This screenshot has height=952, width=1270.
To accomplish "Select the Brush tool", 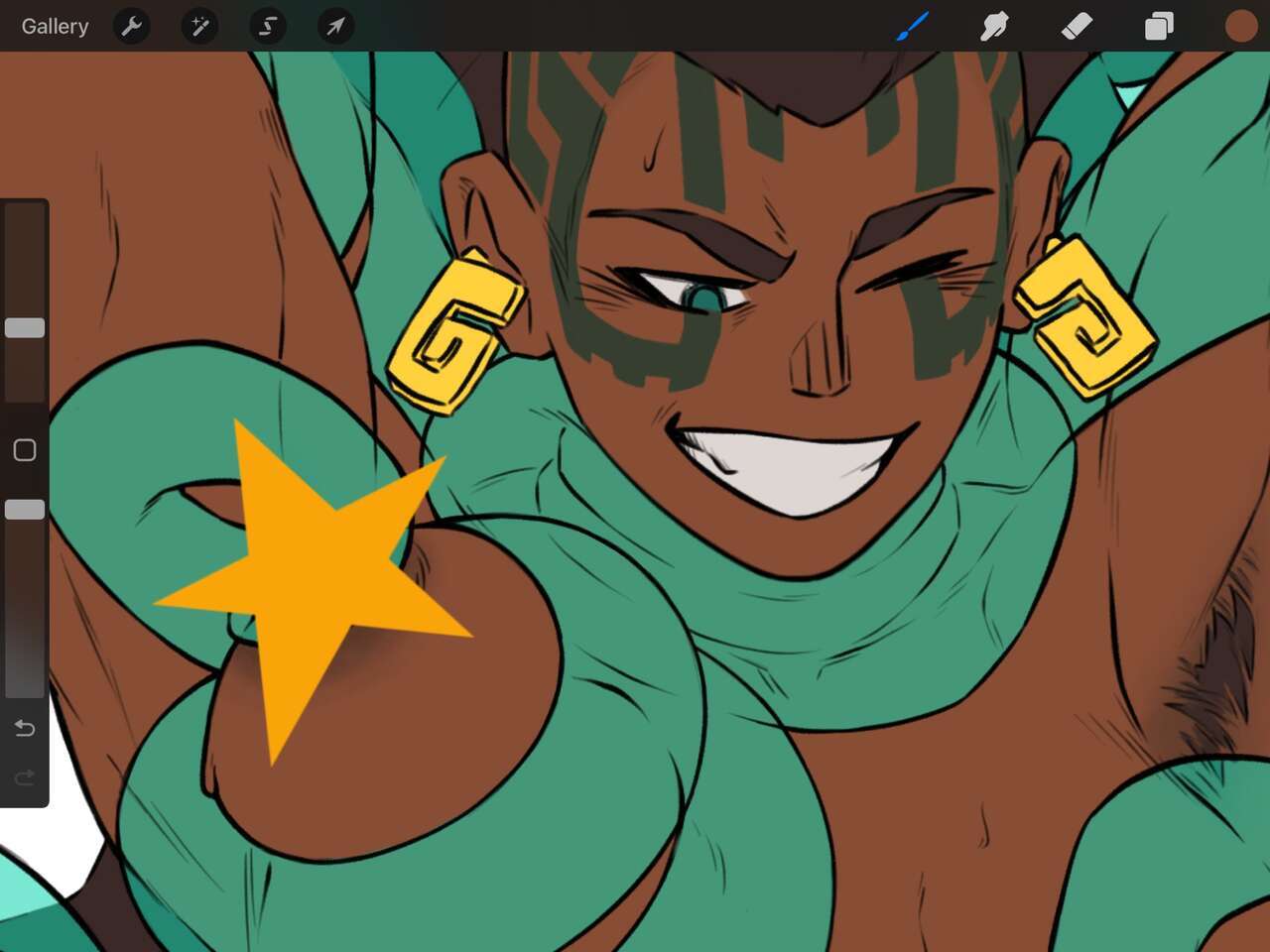I will click(x=912, y=27).
